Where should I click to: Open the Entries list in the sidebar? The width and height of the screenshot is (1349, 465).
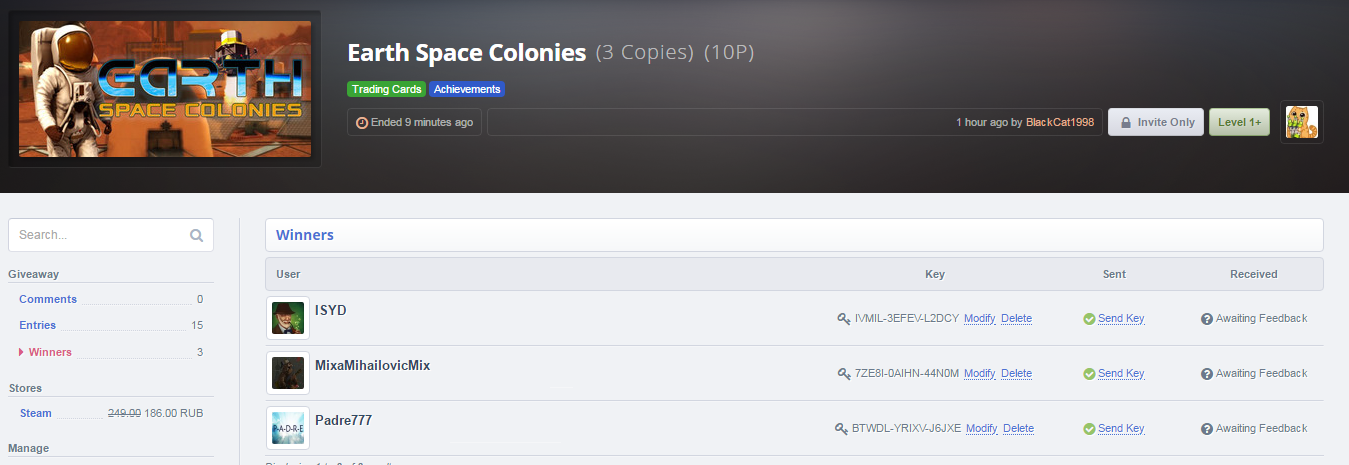(x=37, y=325)
